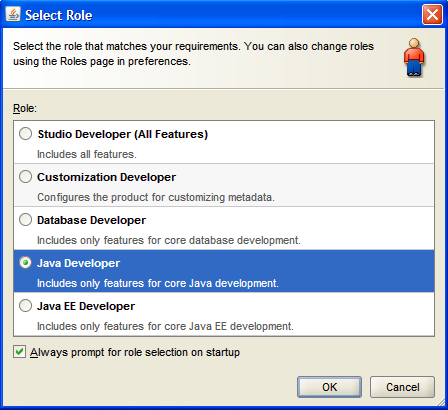Screen dimensions: 448x410
Task: Click the red-shirted person role icon
Action: (x=414, y=57)
